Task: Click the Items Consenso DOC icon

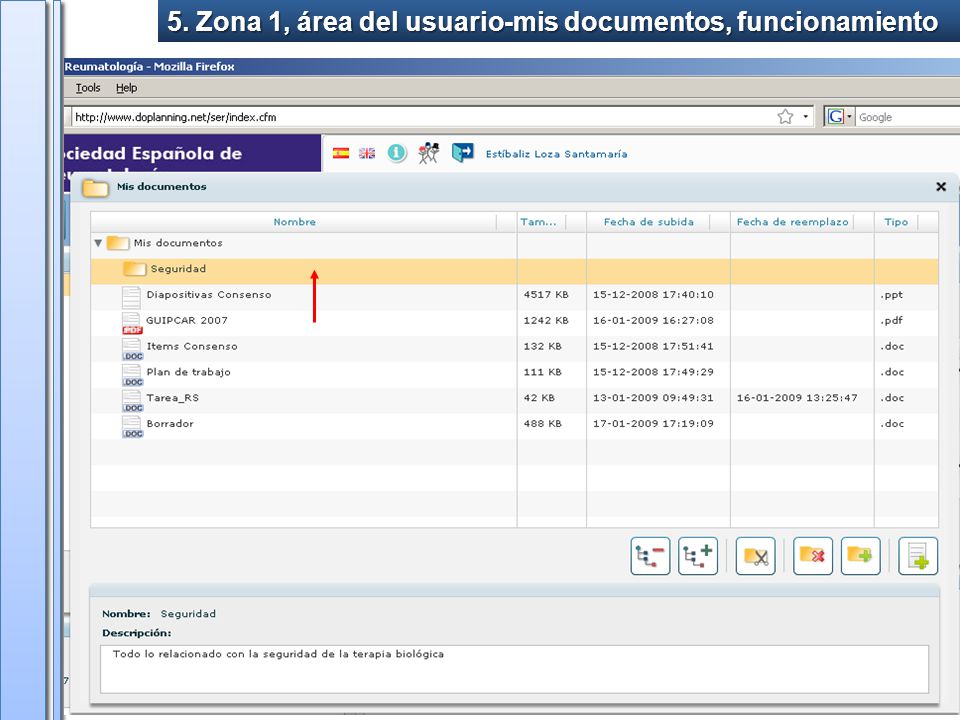Action: pos(132,349)
